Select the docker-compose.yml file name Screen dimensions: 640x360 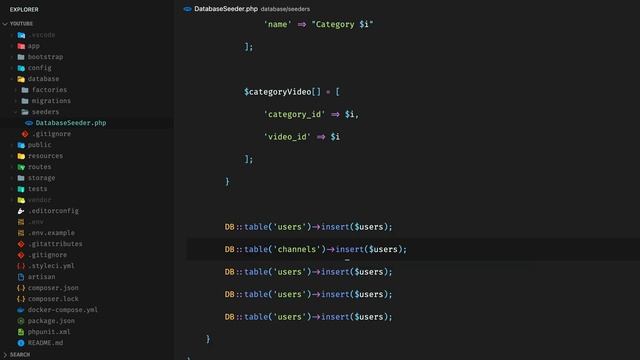pyautogui.click(x=63, y=310)
